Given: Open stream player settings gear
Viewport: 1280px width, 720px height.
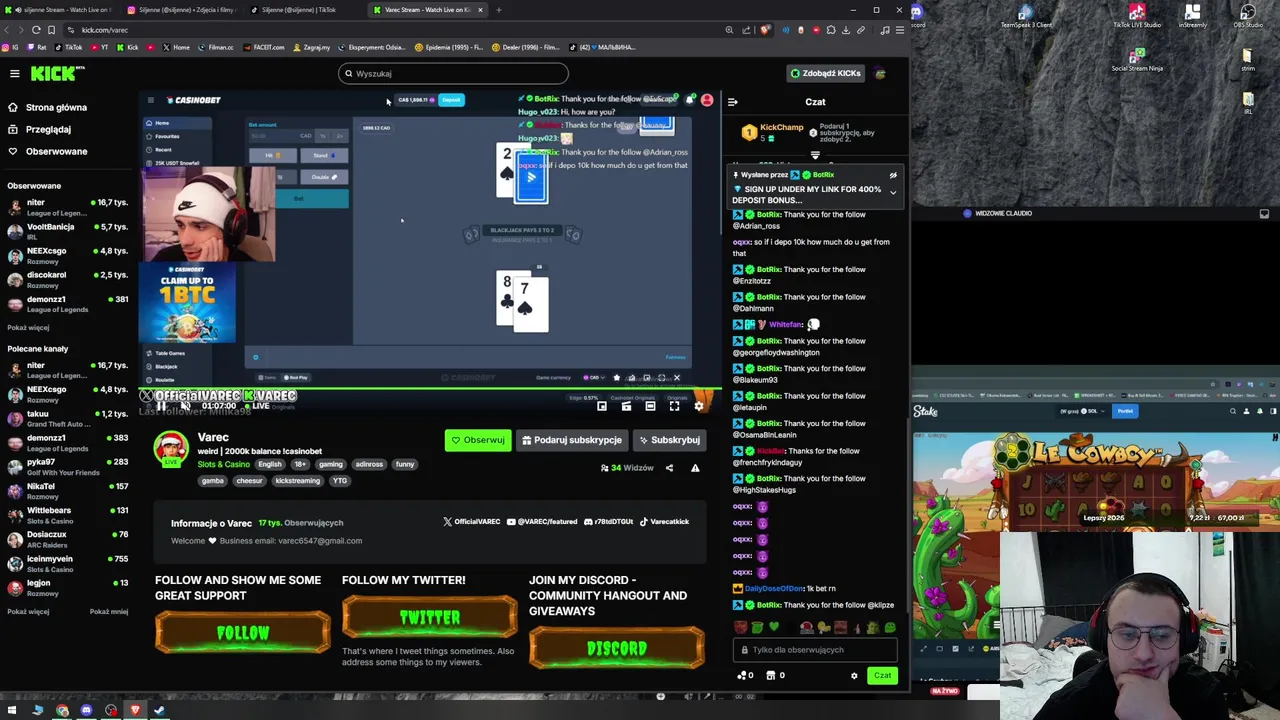Looking at the screenshot, I should [x=699, y=406].
